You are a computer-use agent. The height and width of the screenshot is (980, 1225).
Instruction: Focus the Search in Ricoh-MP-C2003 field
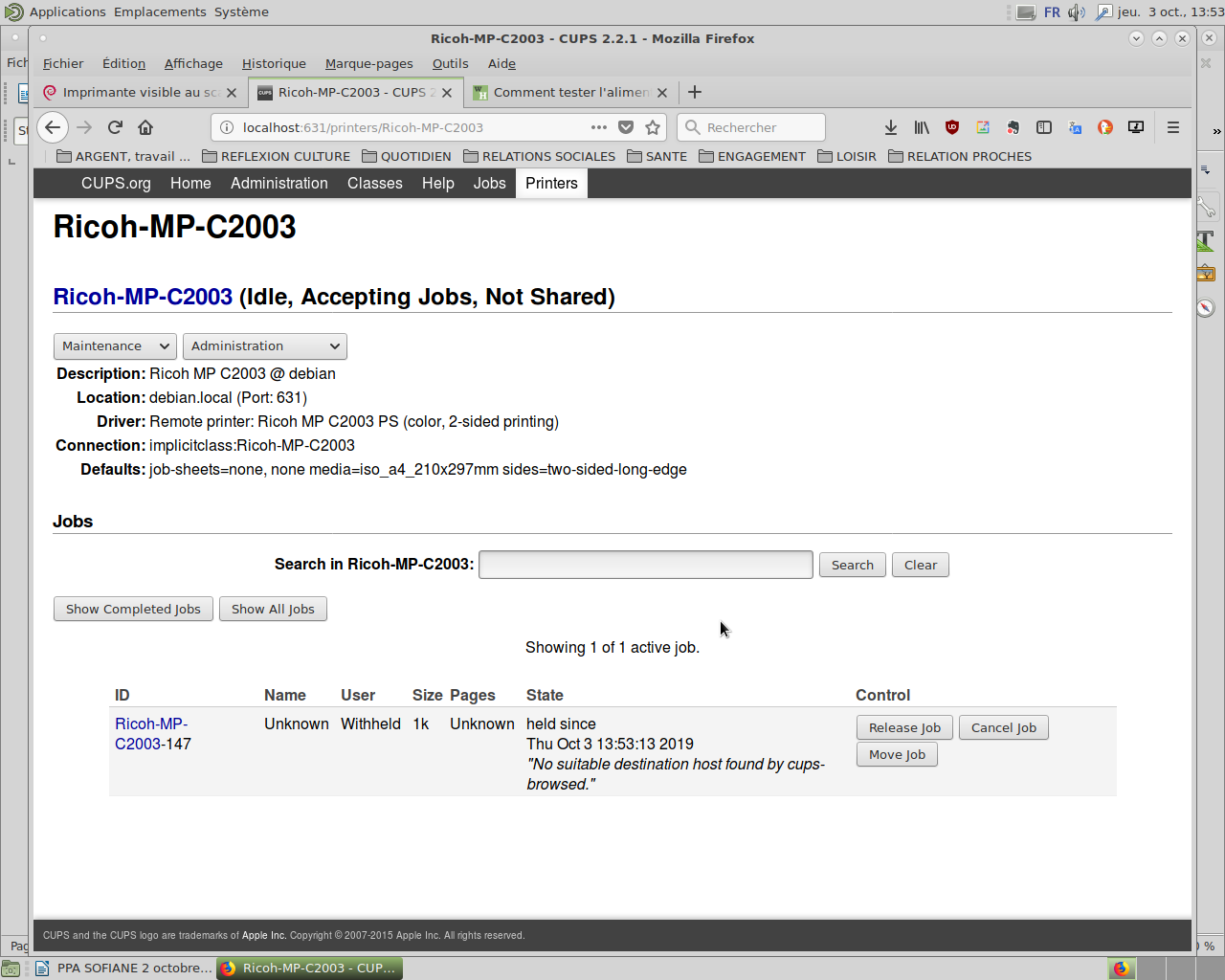click(646, 565)
